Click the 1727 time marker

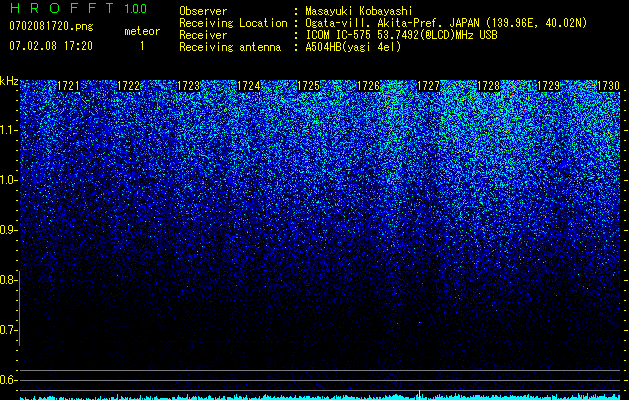(428, 86)
